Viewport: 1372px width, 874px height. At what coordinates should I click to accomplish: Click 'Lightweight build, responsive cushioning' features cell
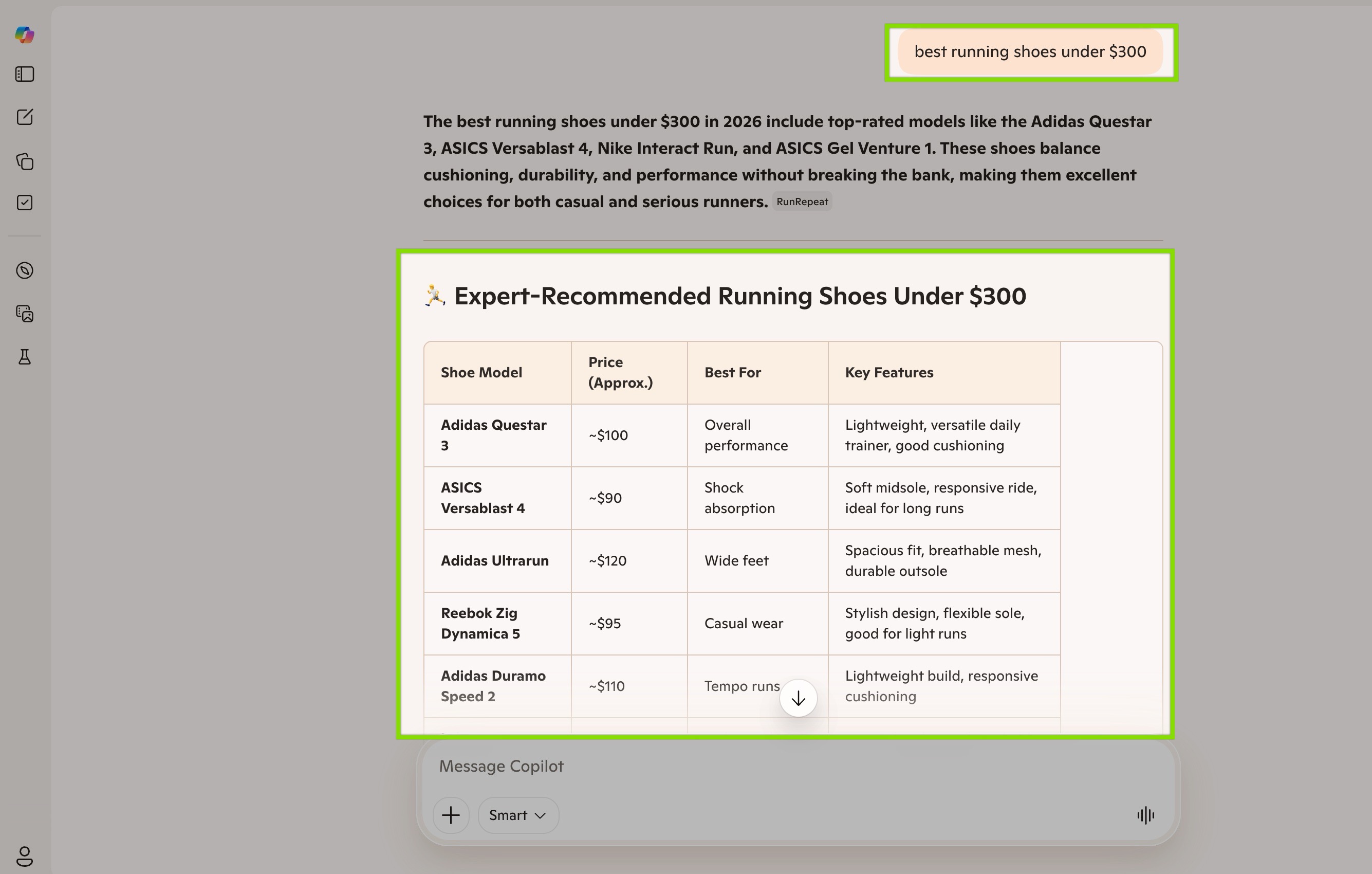coord(944,686)
